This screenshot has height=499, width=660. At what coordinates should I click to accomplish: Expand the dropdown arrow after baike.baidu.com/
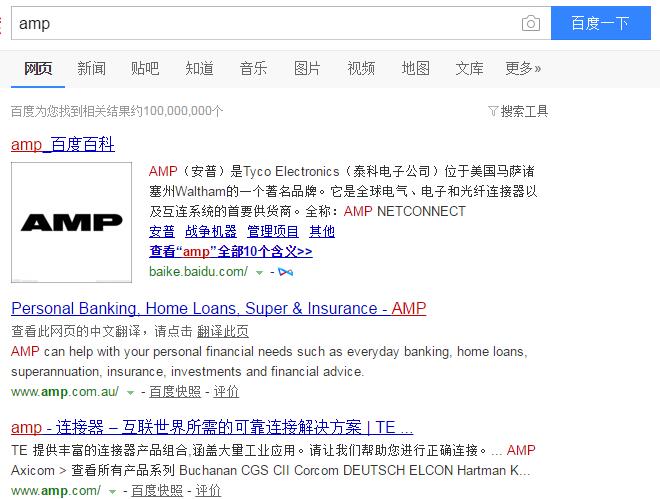(260, 273)
